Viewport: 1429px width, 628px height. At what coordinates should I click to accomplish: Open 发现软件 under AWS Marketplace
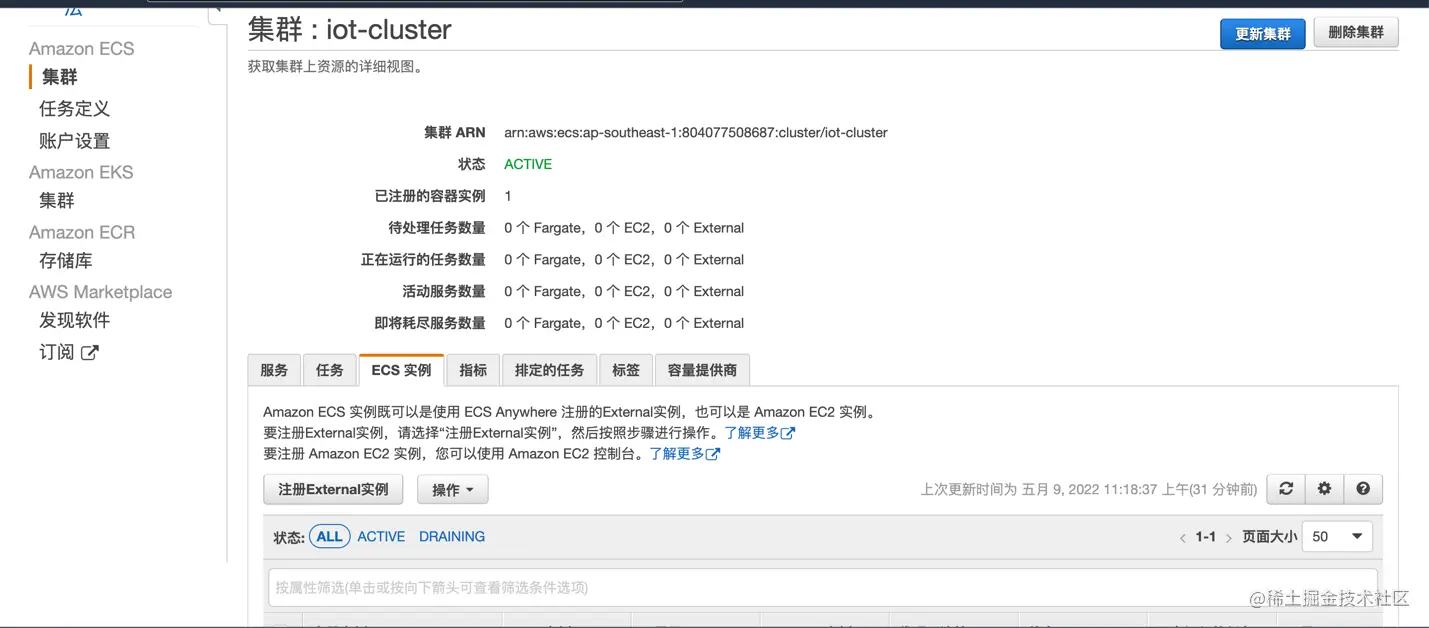coord(74,321)
